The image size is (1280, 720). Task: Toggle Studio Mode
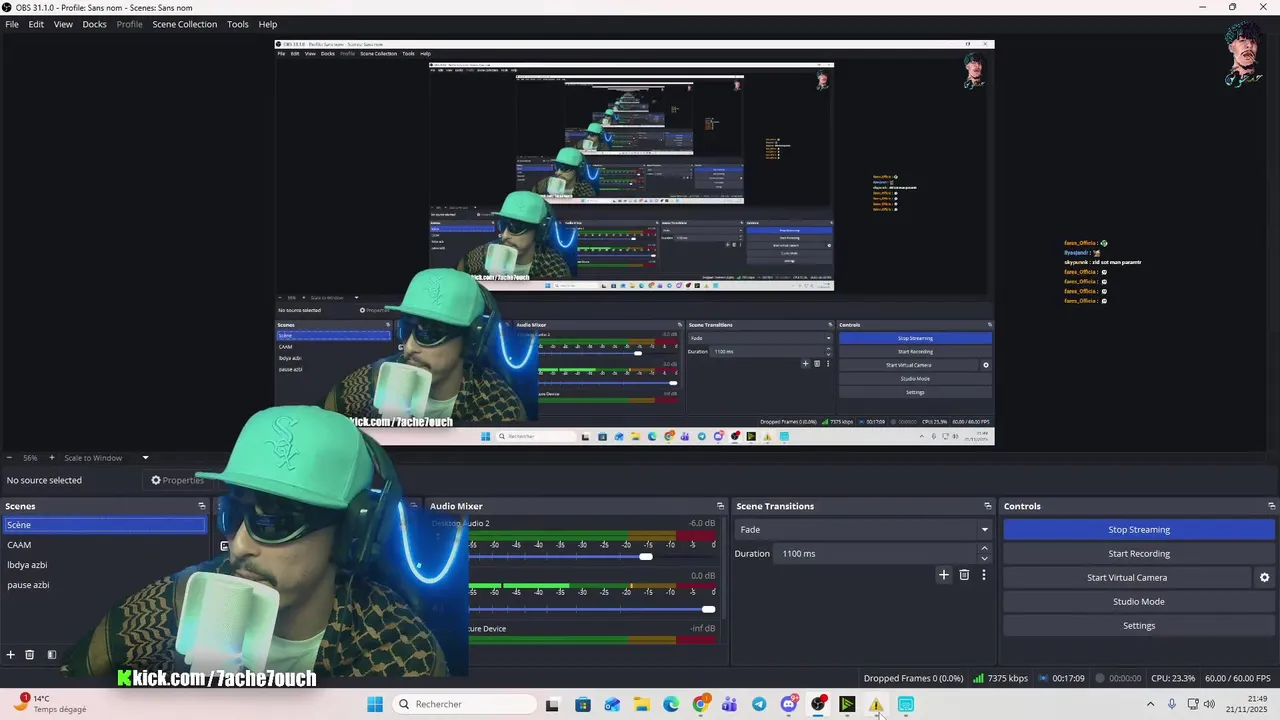point(1138,602)
